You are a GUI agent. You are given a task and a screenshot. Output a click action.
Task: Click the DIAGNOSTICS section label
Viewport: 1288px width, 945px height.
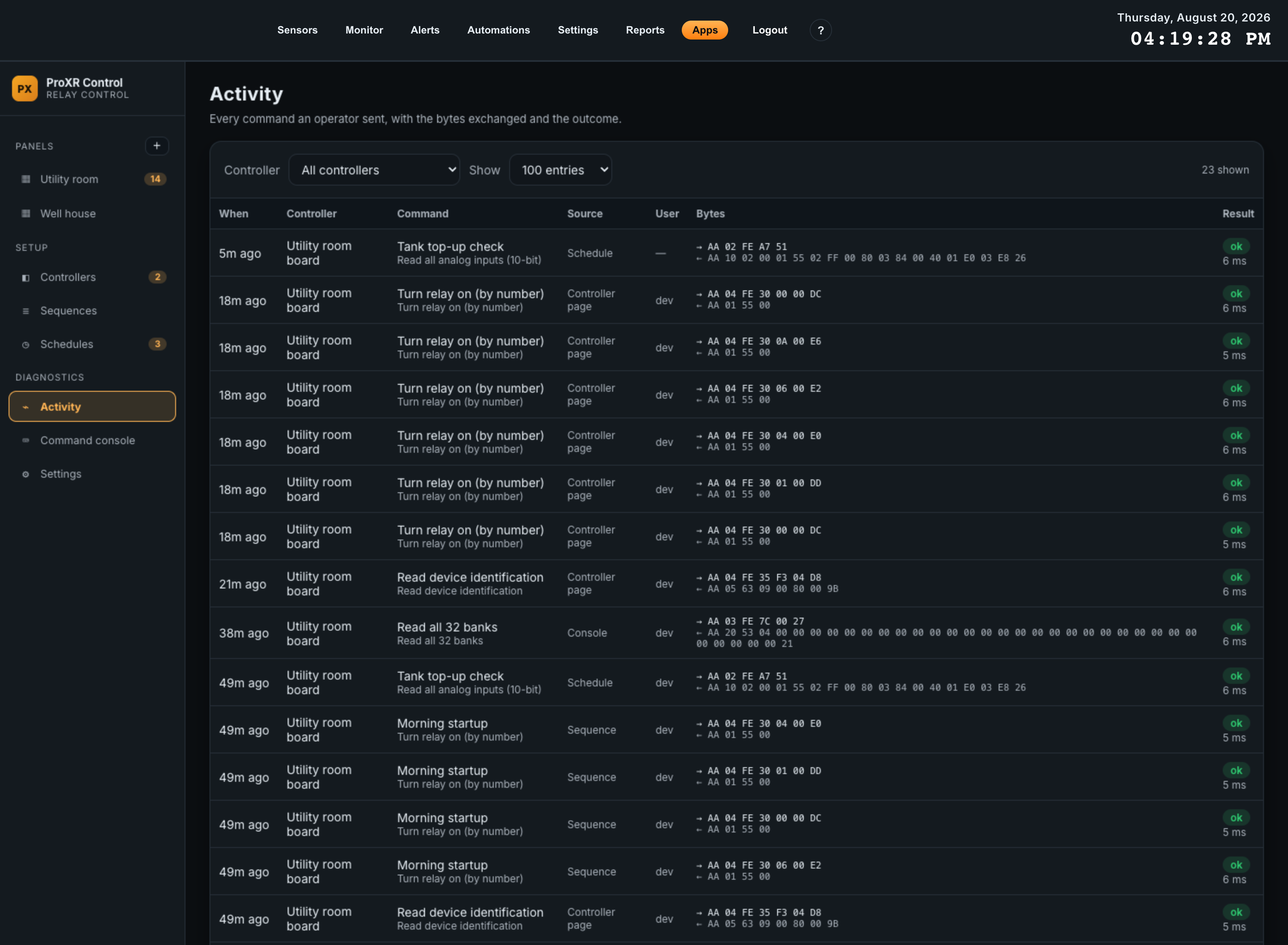[x=50, y=378]
